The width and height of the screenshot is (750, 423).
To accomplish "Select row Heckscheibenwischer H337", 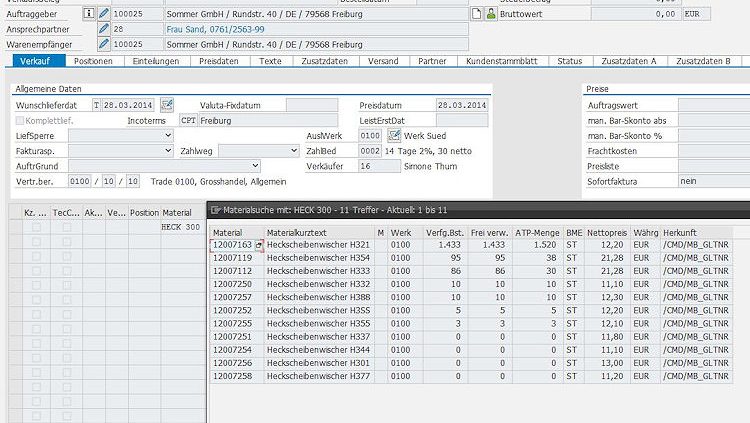I will (x=318, y=337).
